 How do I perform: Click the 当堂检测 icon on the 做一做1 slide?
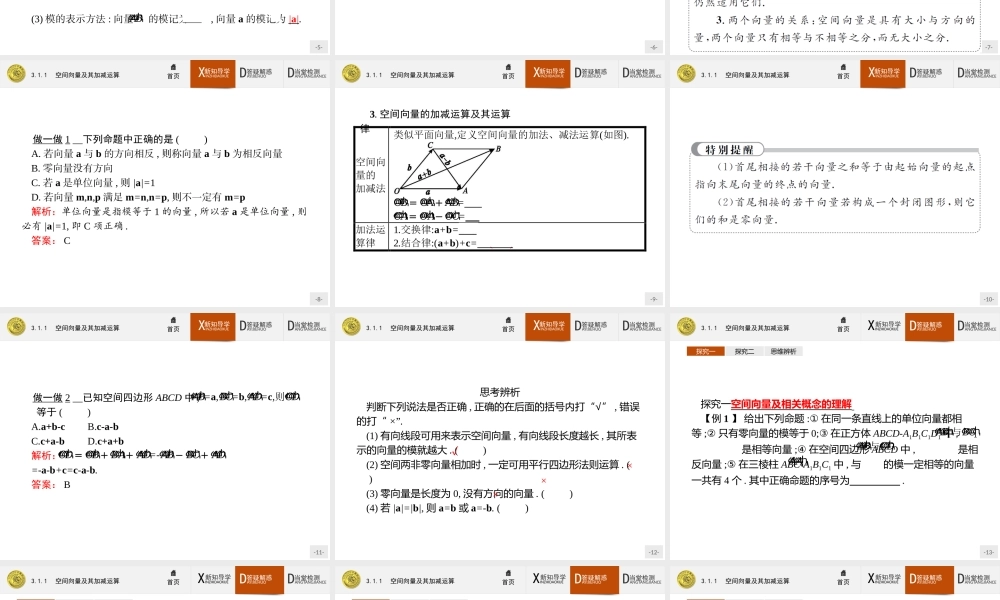click(305, 73)
